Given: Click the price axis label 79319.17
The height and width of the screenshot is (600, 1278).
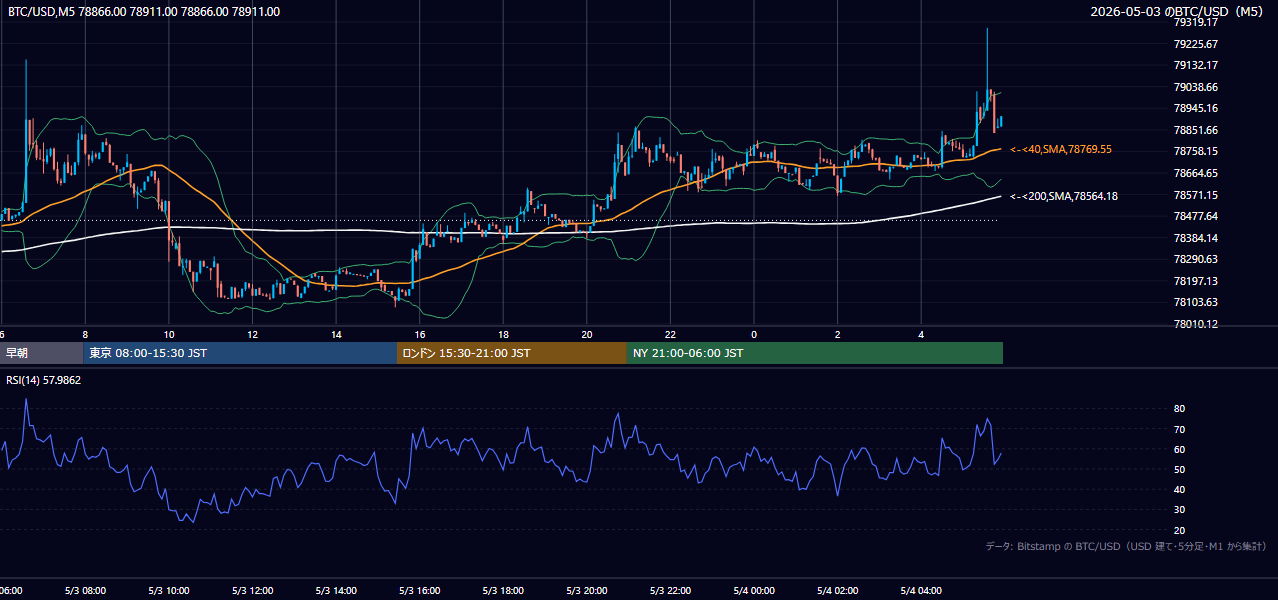Looking at the screenshot, I should [1195, 22].
